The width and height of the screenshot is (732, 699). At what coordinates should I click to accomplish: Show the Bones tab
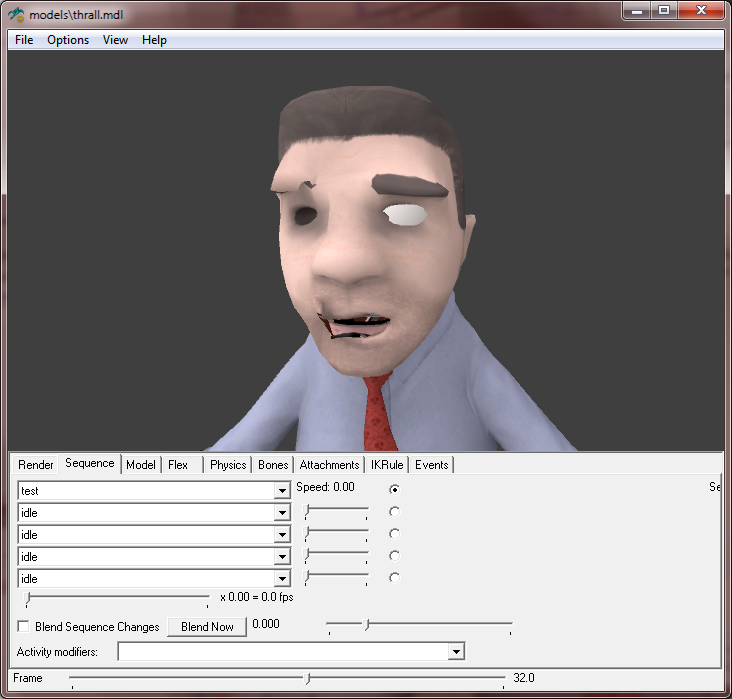[273, 465]
